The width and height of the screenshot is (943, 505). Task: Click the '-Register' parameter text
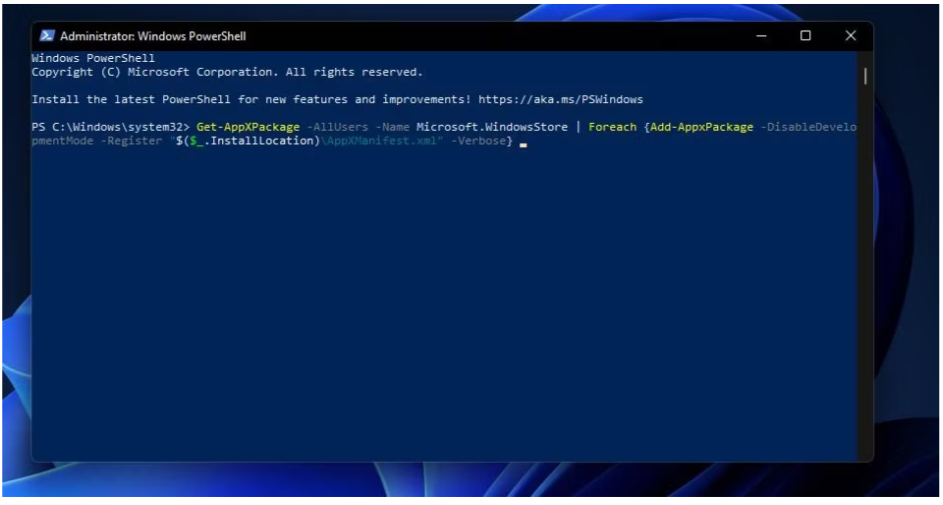(x=131, y=141)
